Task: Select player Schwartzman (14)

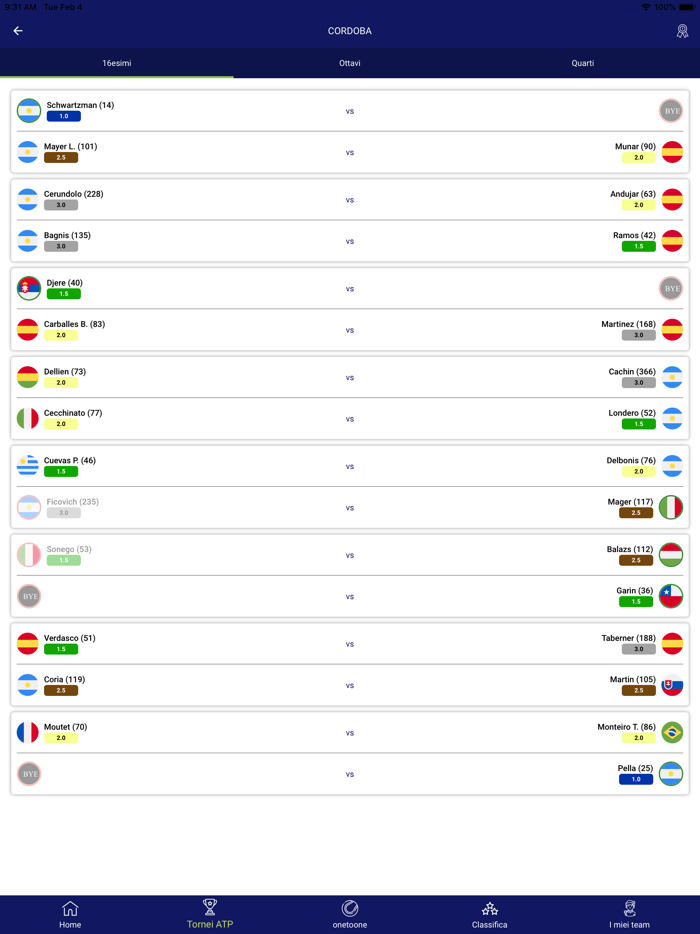Action: pyautogui.click(x=80, y=105)
